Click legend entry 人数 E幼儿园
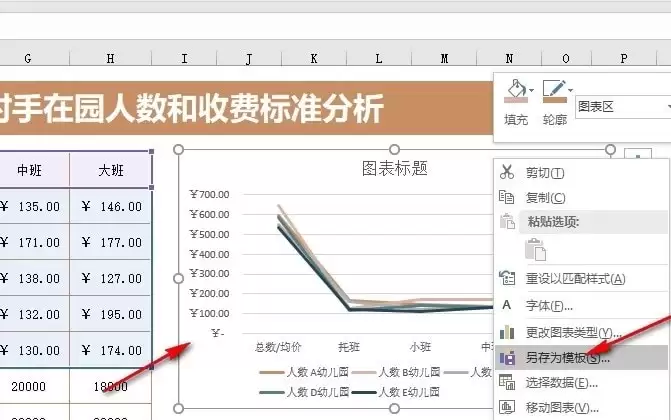This screenshot has width=671, height=420. pos(396,392)
